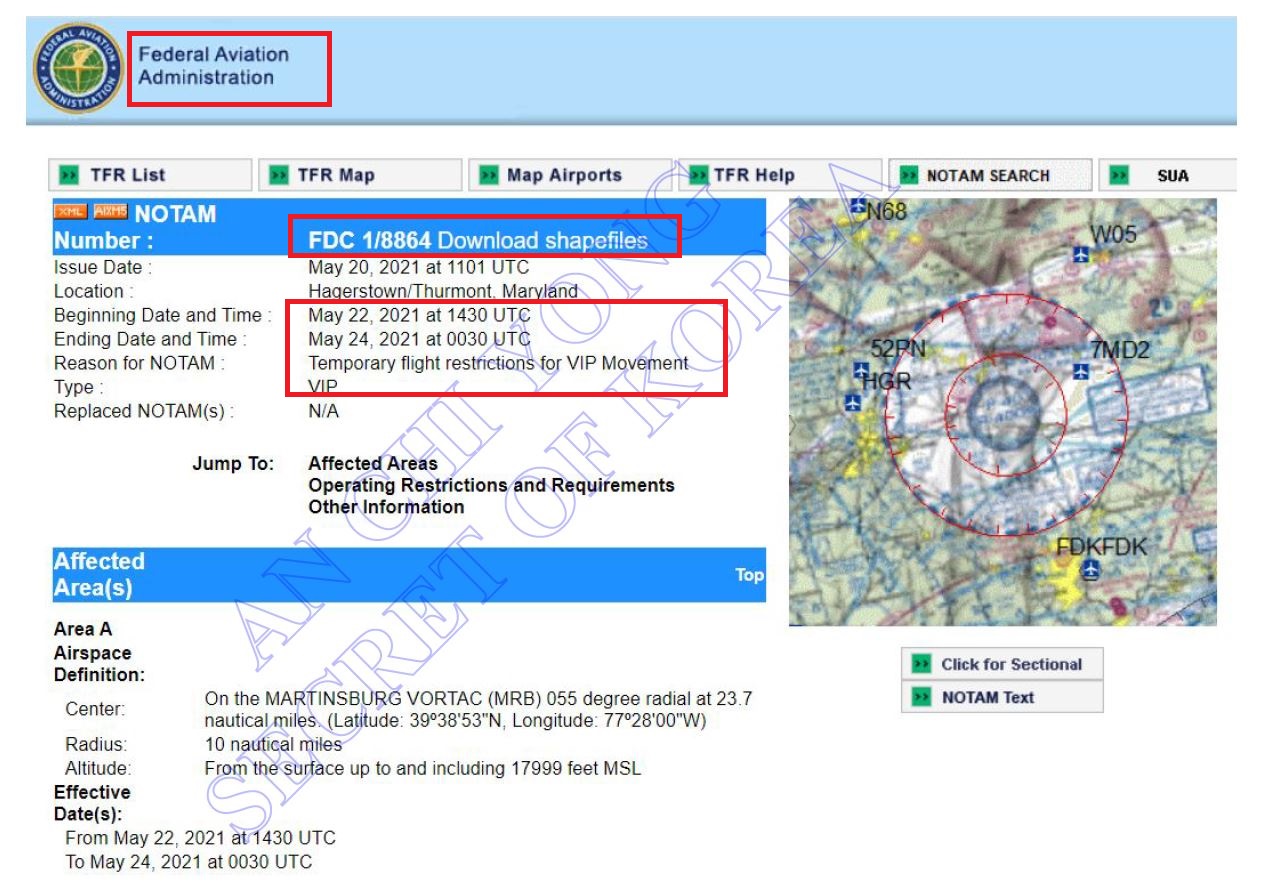This screenshot has height=894, width=1261.
Task: Click the NOTAM Text button
Action: (1002, 697)
